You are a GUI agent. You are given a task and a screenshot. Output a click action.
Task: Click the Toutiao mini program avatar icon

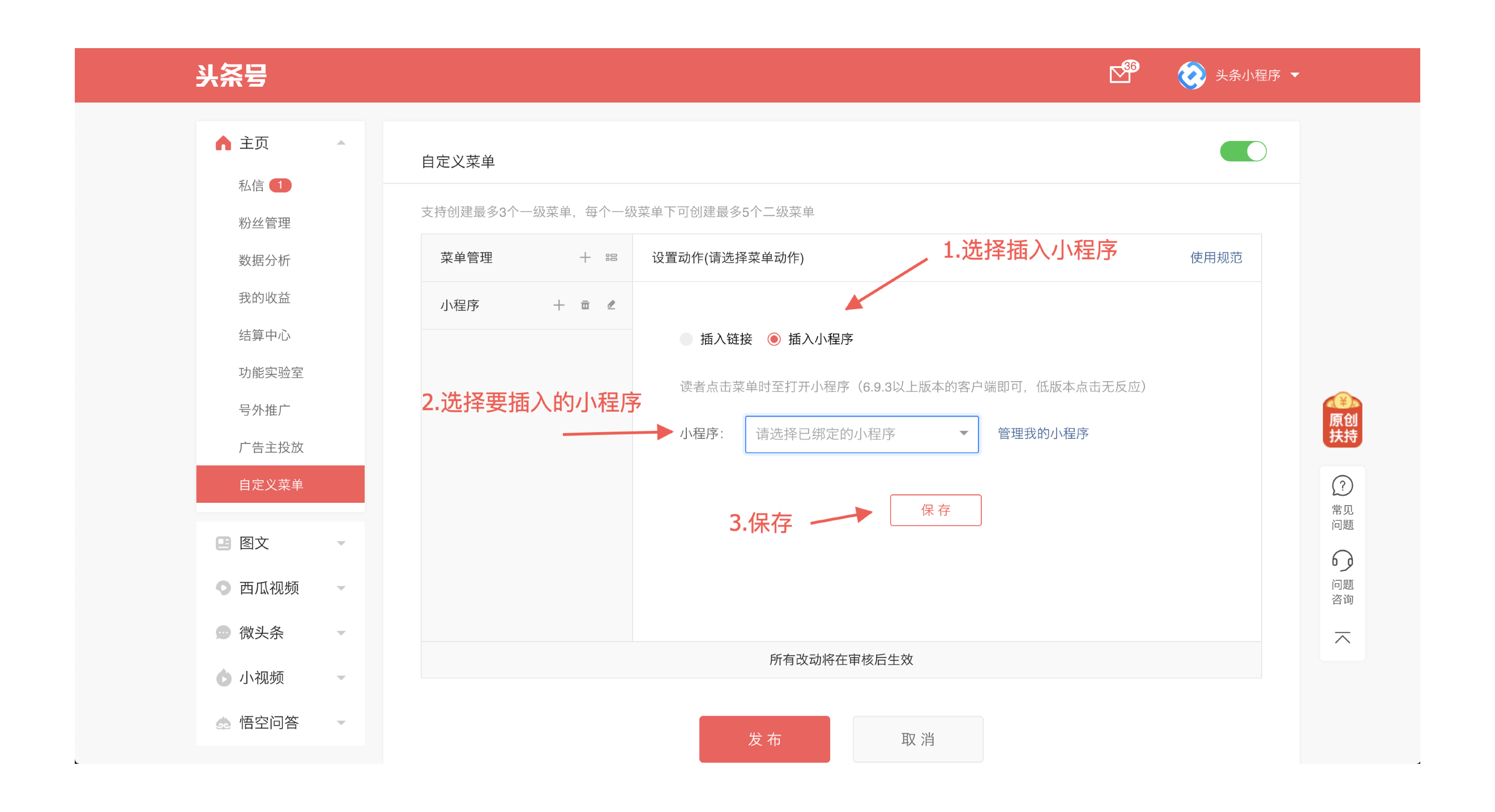point(1191,75)
